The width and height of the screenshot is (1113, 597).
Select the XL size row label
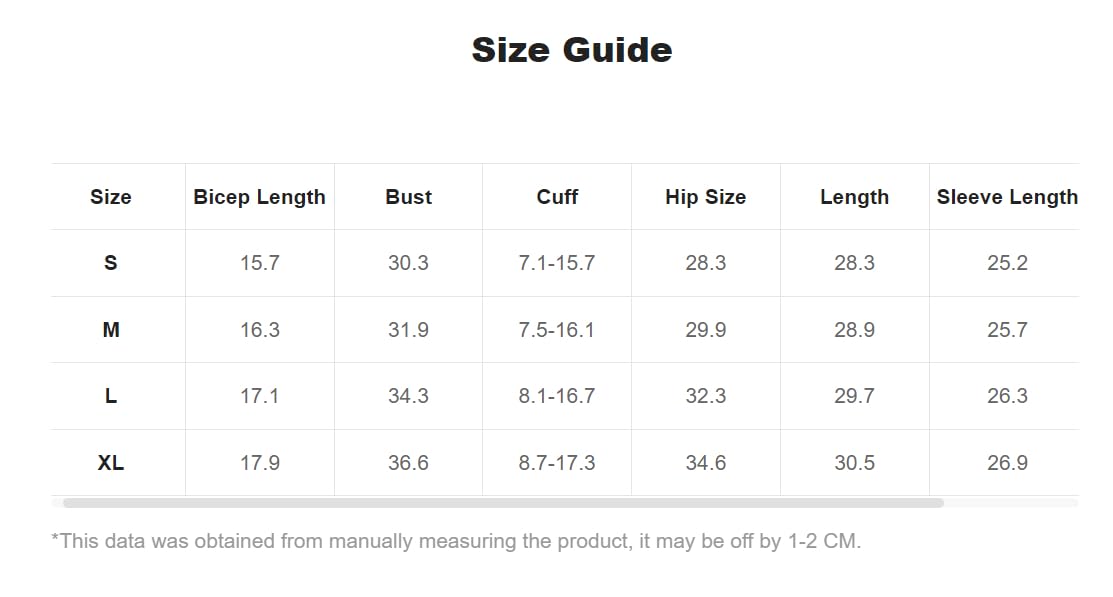[x=111, y=463]
